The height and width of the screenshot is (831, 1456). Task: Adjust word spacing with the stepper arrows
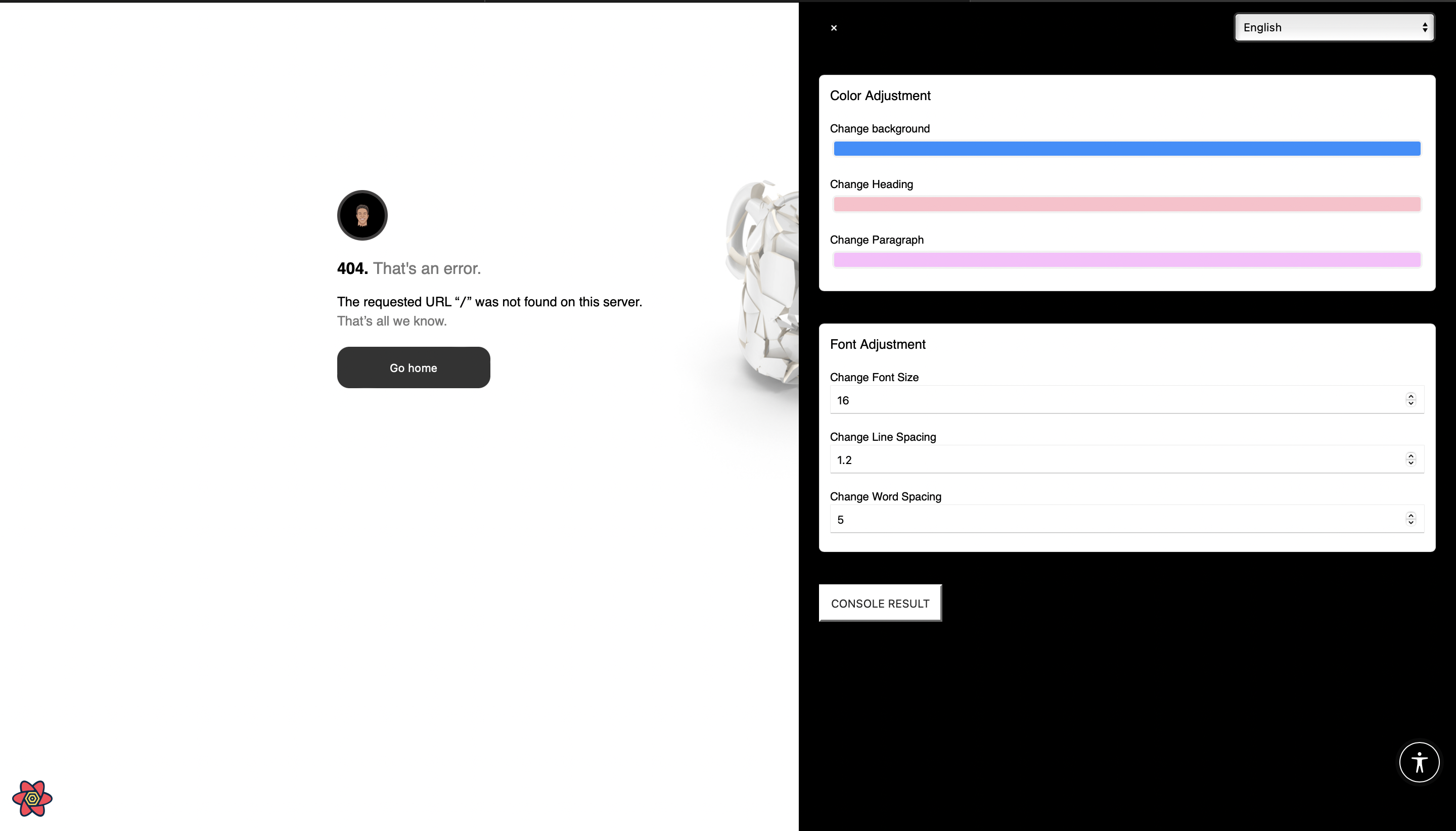(x=1410, y=519)
